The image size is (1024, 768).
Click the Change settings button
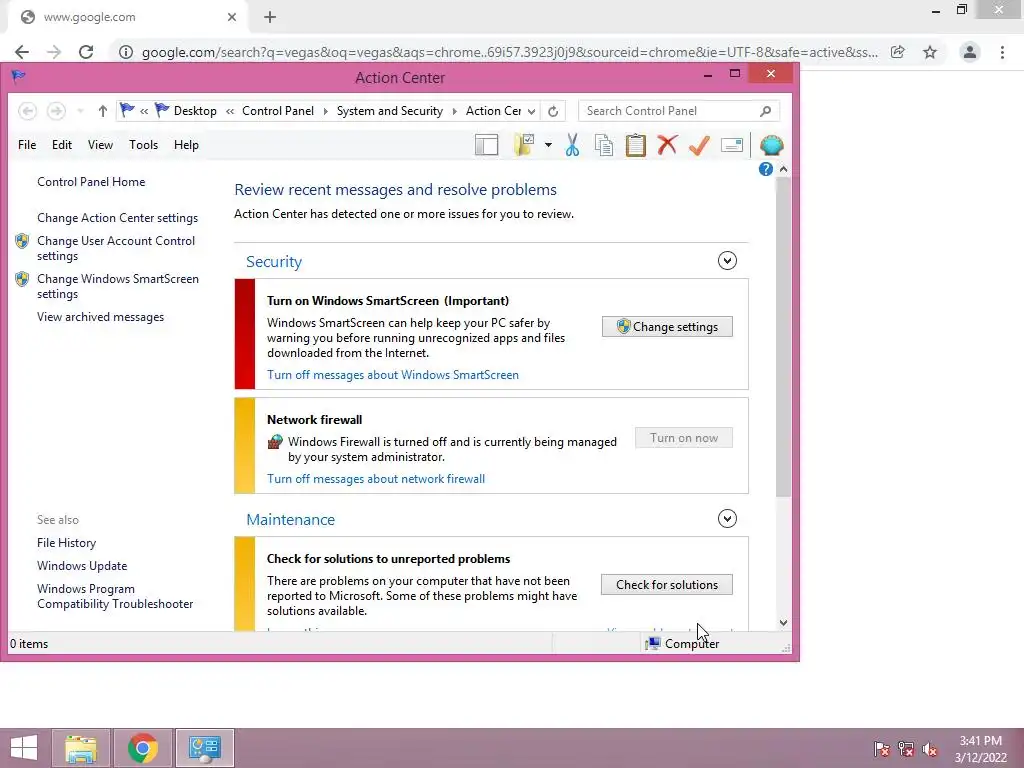667,327
